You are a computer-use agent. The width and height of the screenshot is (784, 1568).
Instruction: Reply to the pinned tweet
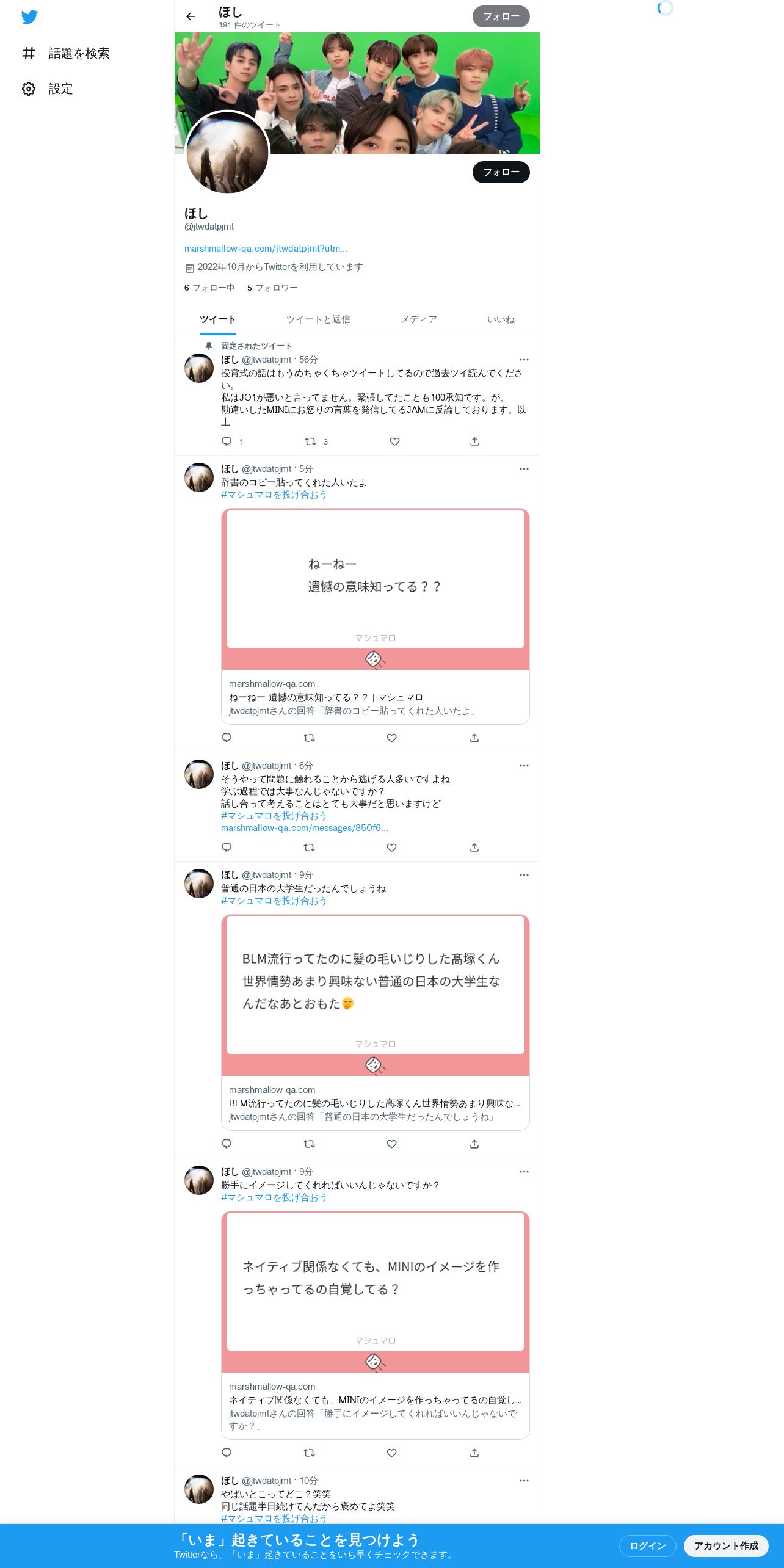point(227,441)
